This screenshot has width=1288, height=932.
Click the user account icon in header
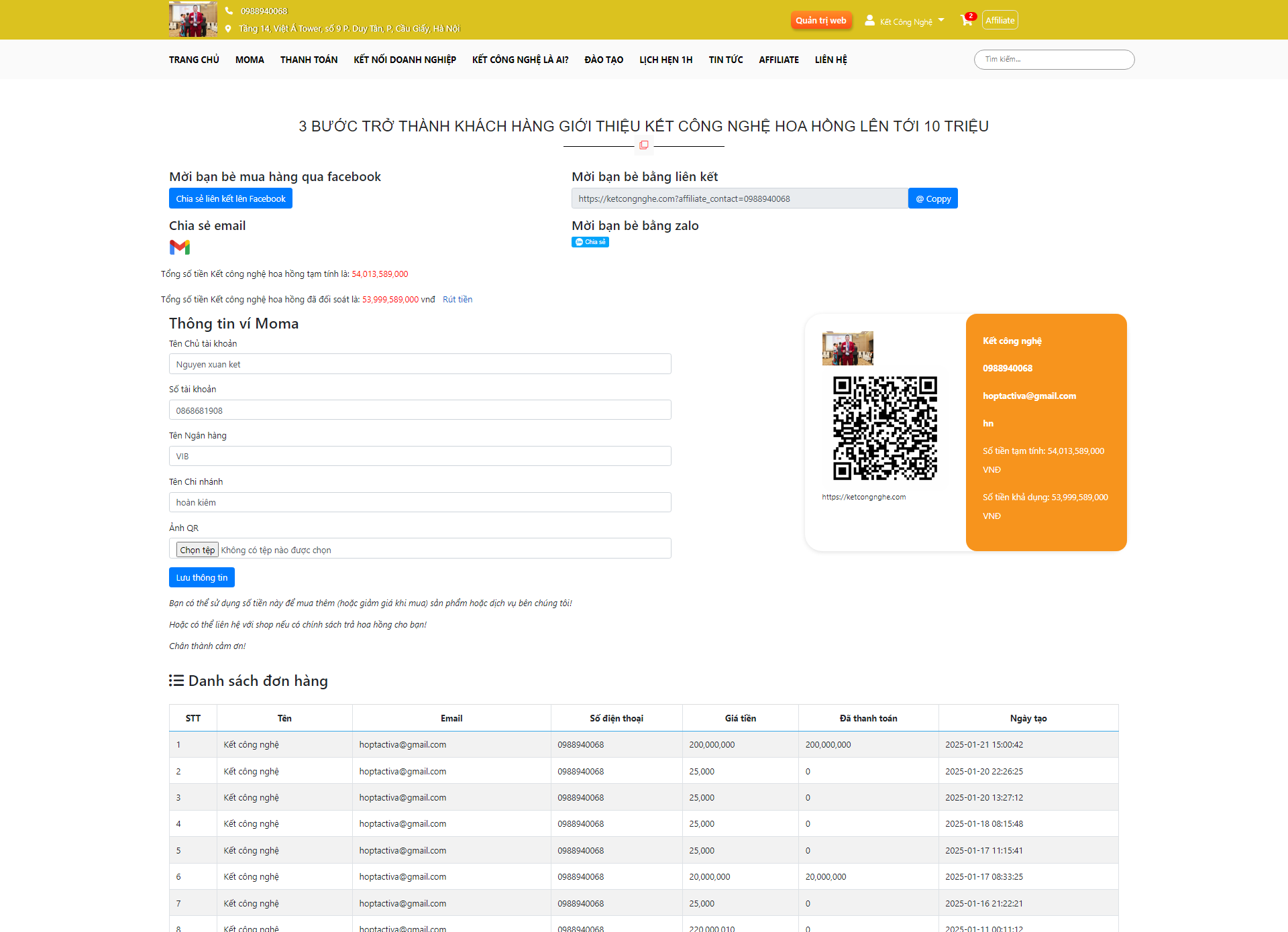(870, 21)
